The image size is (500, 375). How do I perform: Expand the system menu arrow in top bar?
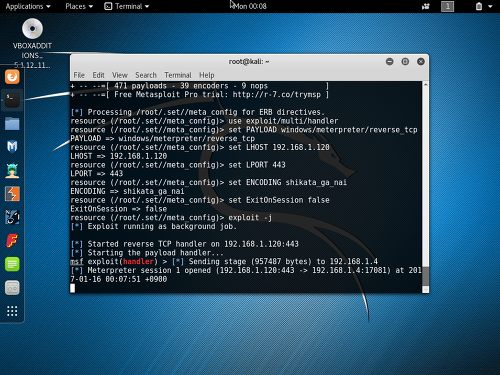490,6
